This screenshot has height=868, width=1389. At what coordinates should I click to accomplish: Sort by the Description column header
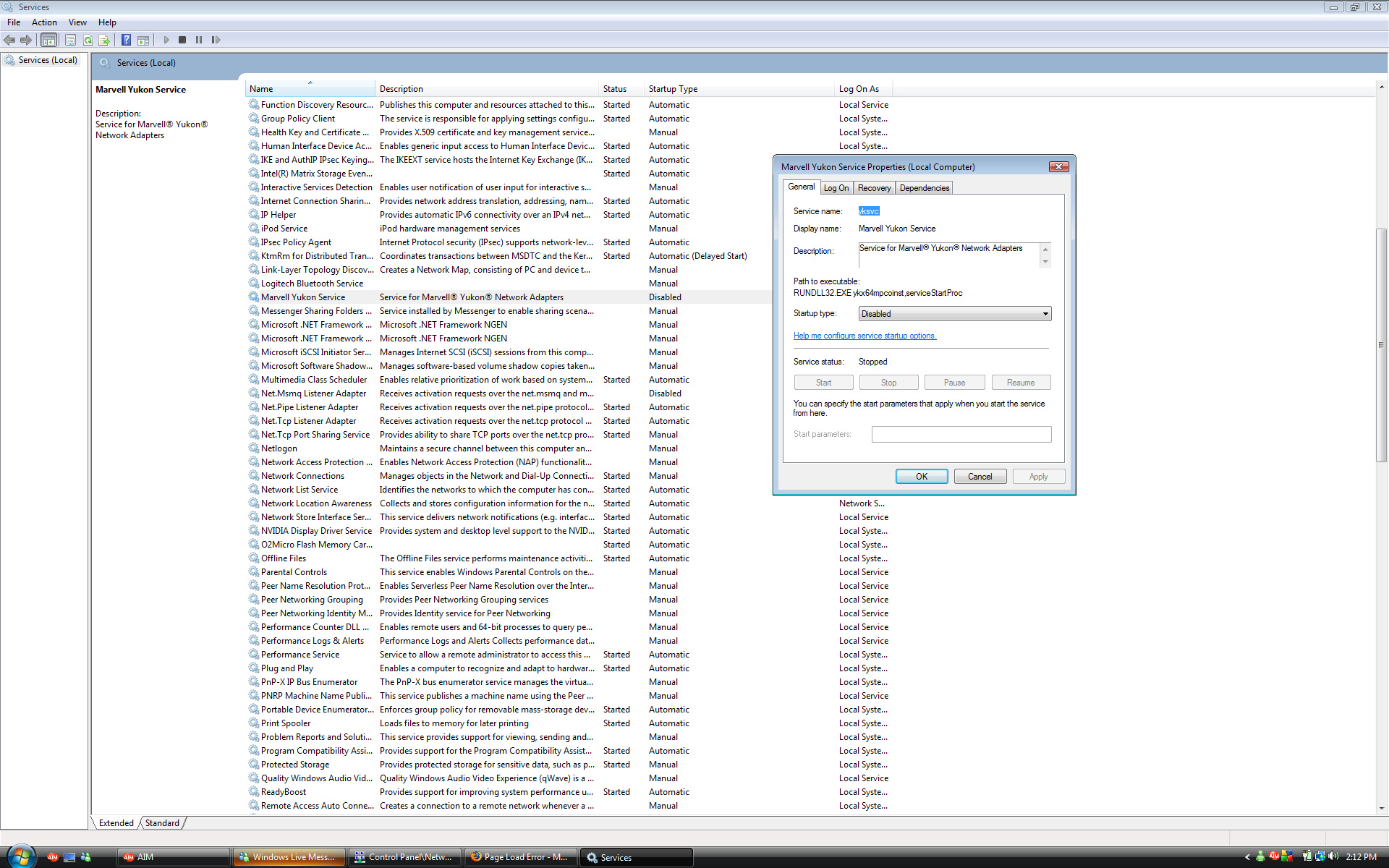(487, 89)
